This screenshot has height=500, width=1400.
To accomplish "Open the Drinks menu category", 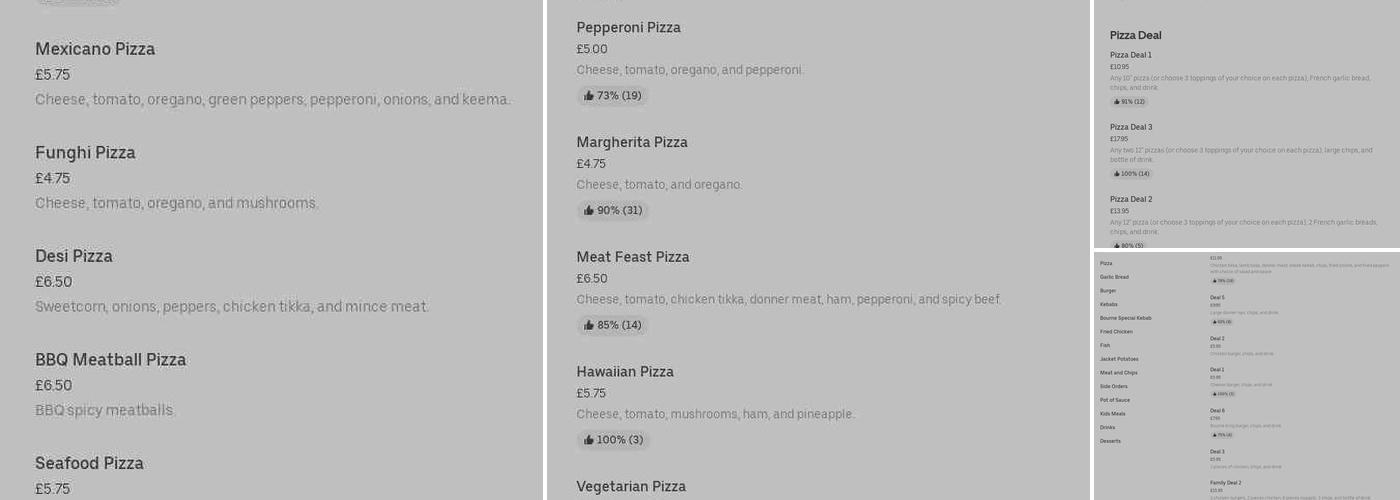I will coord(1107,428).
